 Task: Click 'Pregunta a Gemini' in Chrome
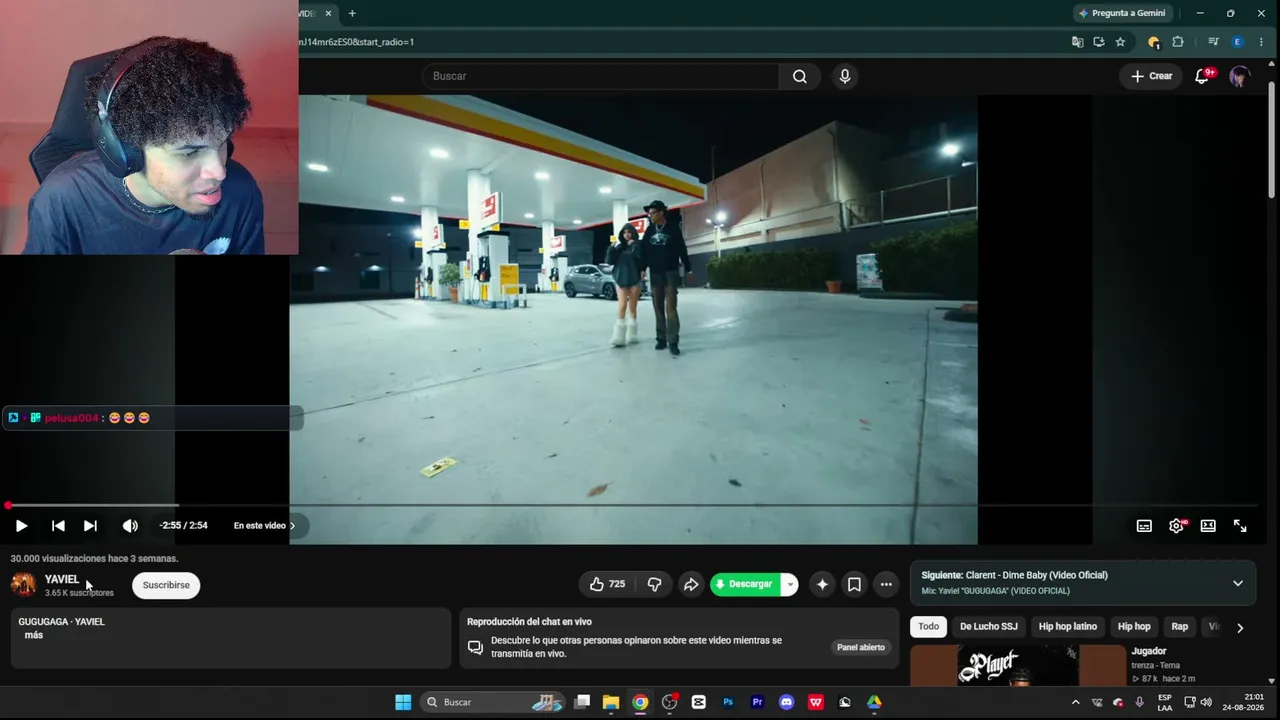[1122, 13]
